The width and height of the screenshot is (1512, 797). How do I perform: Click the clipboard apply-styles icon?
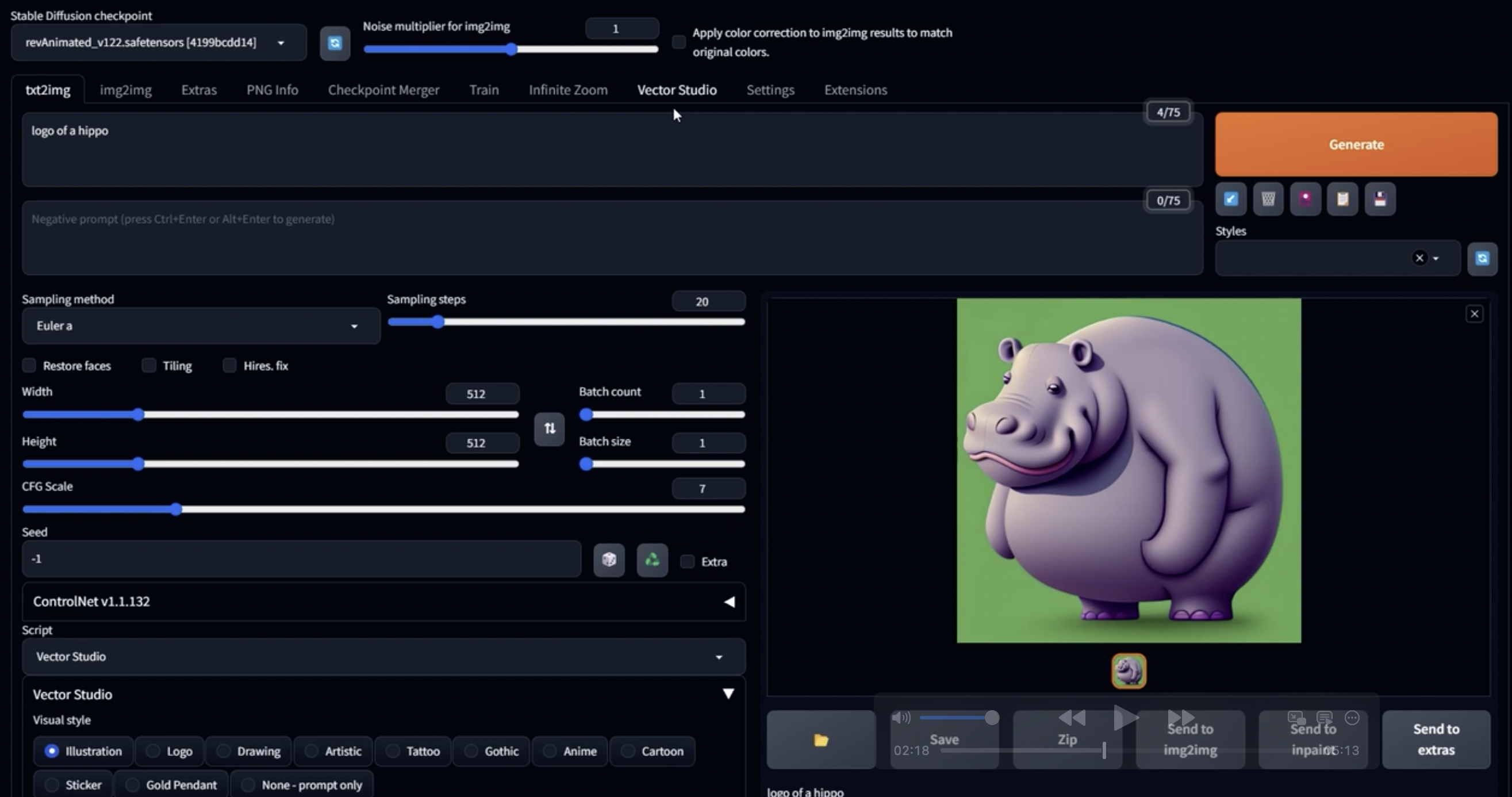(1342, 199)
